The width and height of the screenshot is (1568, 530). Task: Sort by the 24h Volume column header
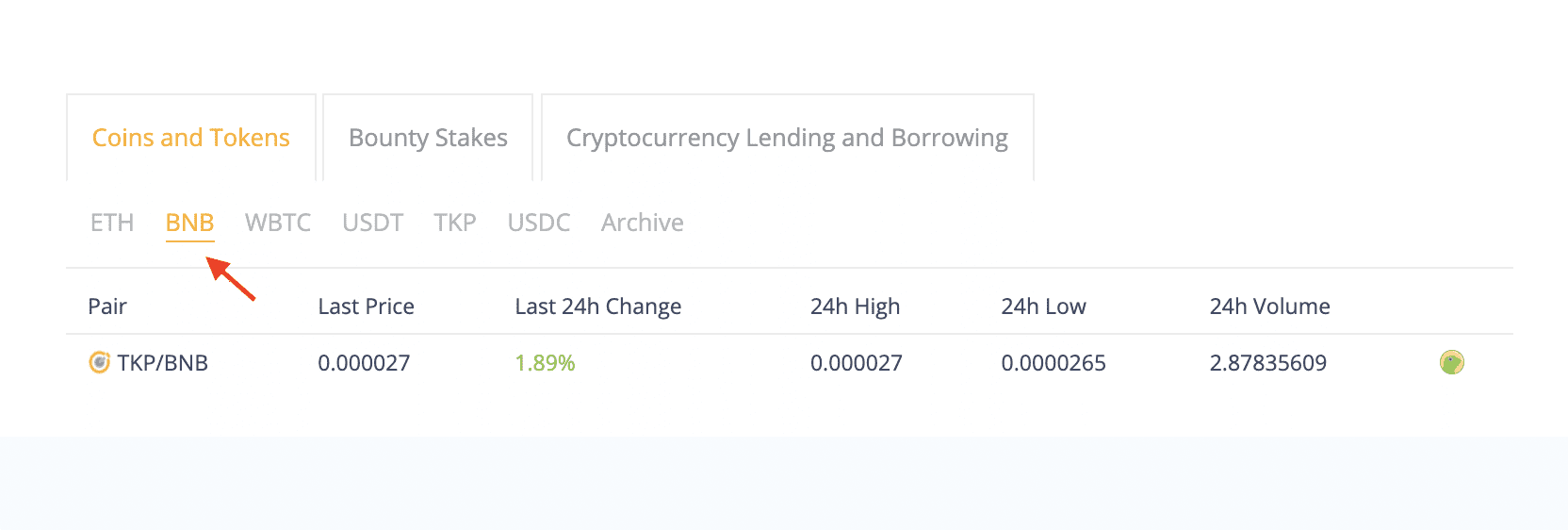coord(1270,306)
